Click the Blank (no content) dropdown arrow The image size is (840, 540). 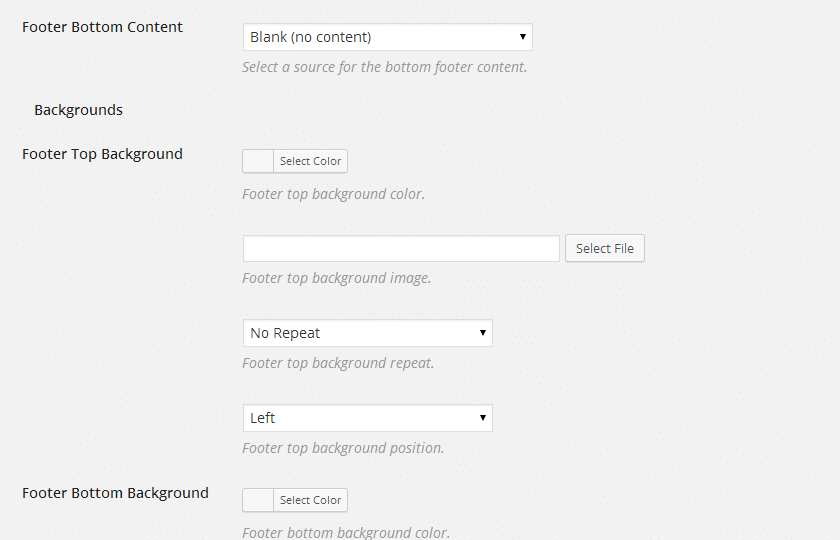522,37
